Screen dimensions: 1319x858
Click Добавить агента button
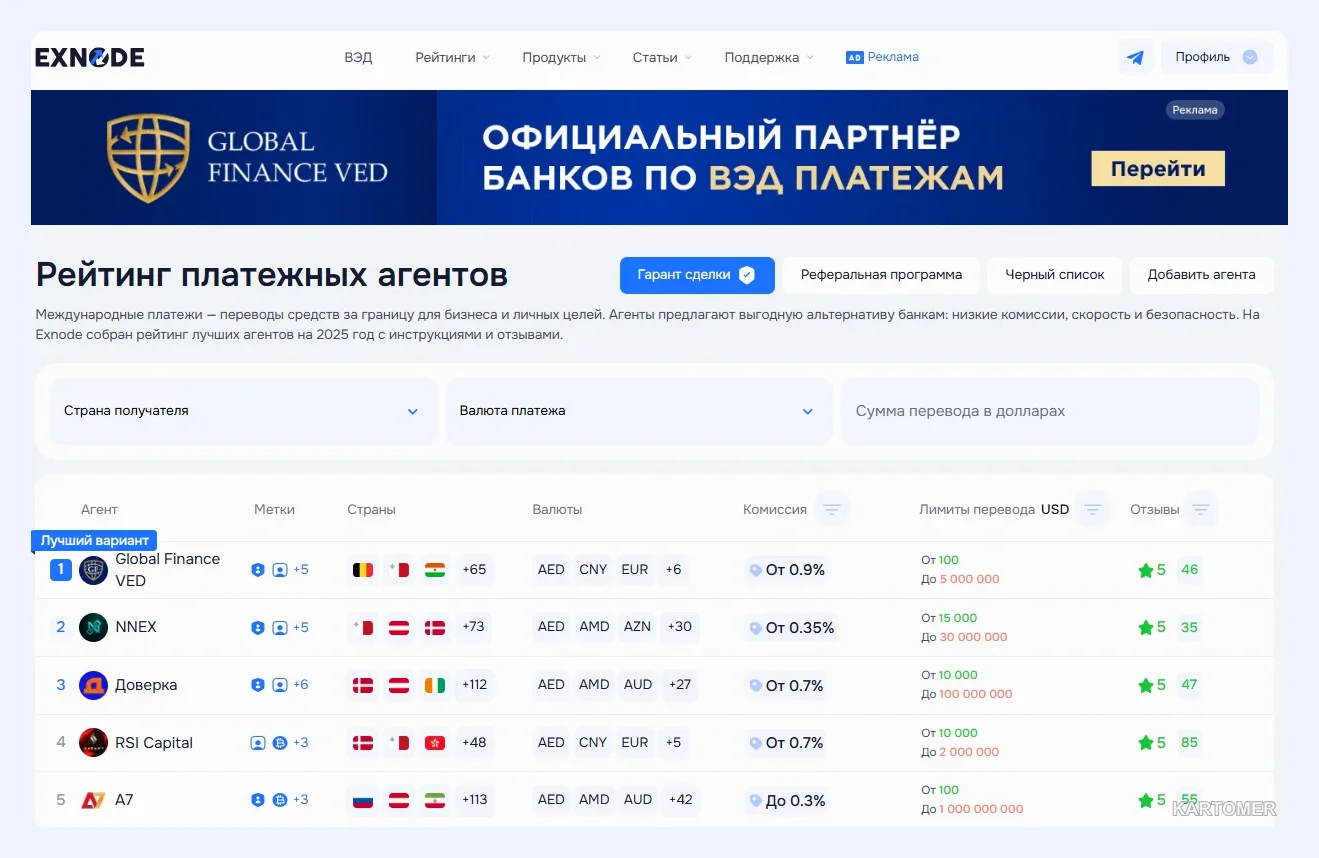tap(1201, 275)
